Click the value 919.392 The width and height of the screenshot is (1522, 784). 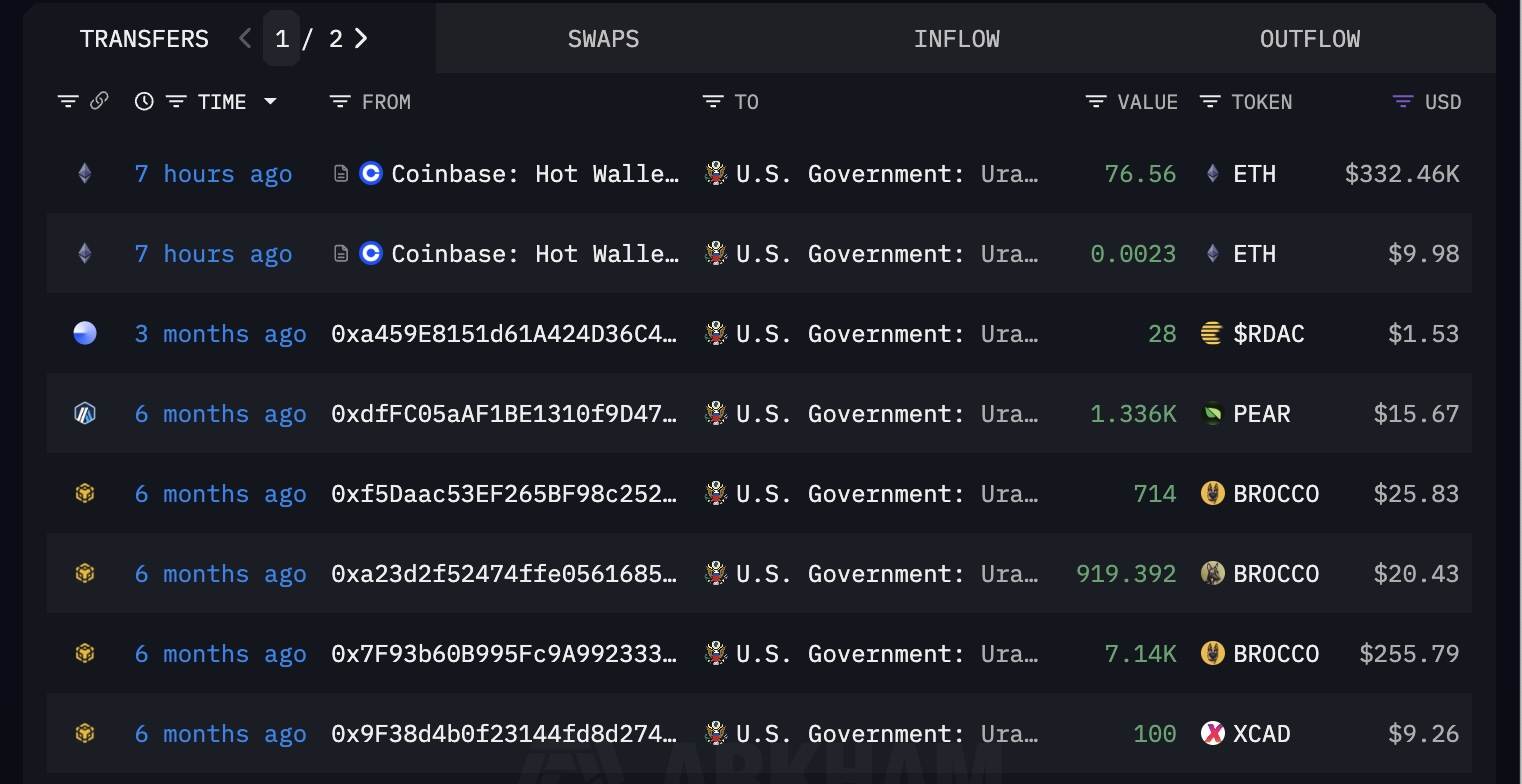pyautogui.click(x=1126, y=574)
